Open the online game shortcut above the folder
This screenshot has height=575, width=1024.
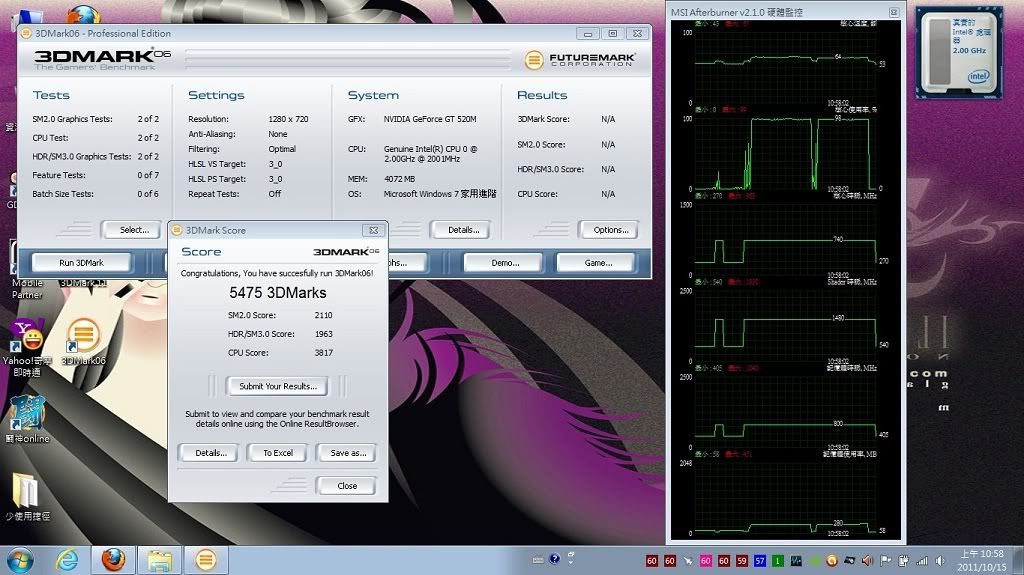click(x=26, y=415)
